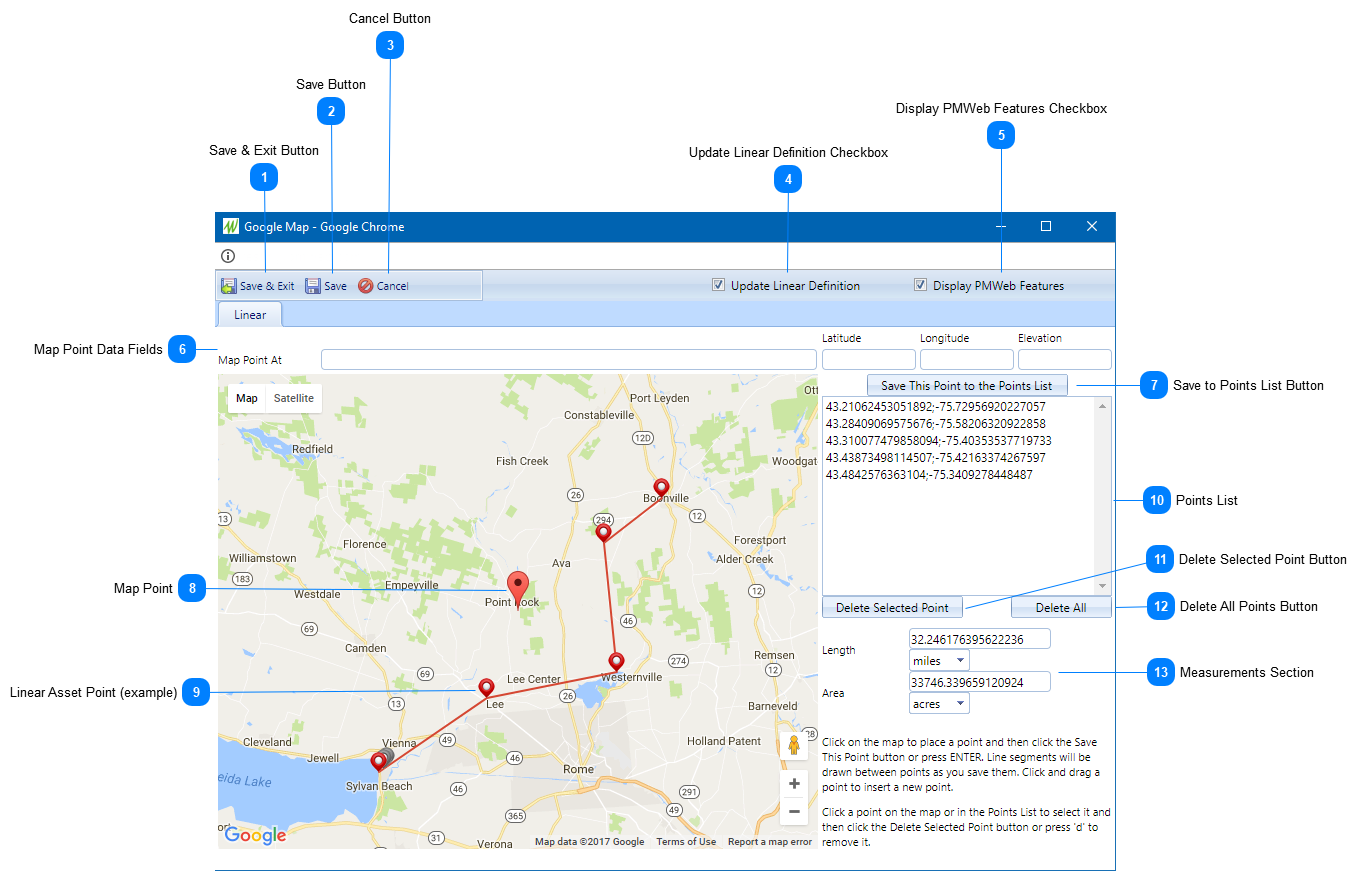The height and width of the screenshot is (874, 1357).
Task: Click the Latitude input field
Action: pyautogui.click(x=868, y=360)
